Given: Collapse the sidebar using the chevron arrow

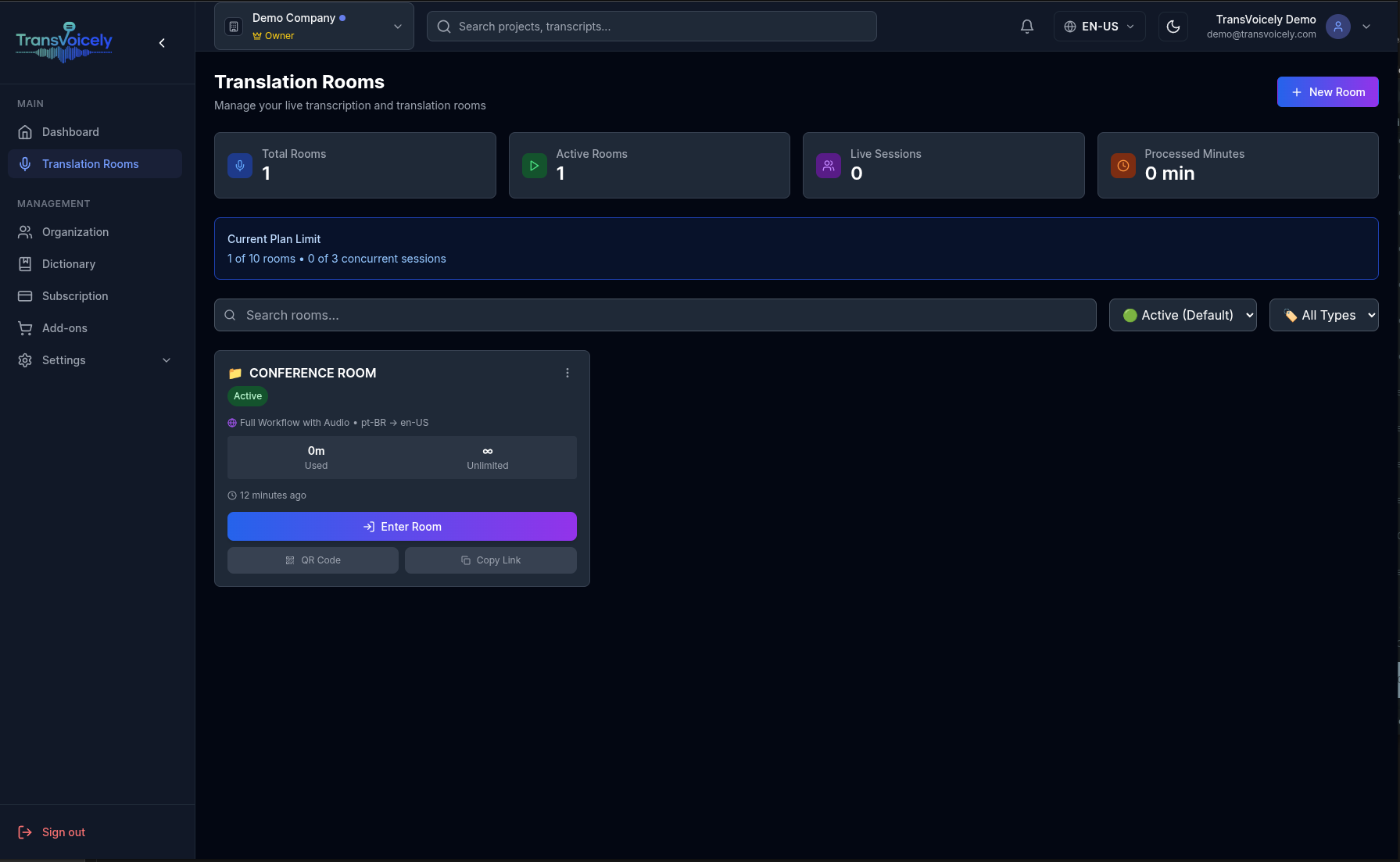Looking at the screenshot, I should coord(162,42).
